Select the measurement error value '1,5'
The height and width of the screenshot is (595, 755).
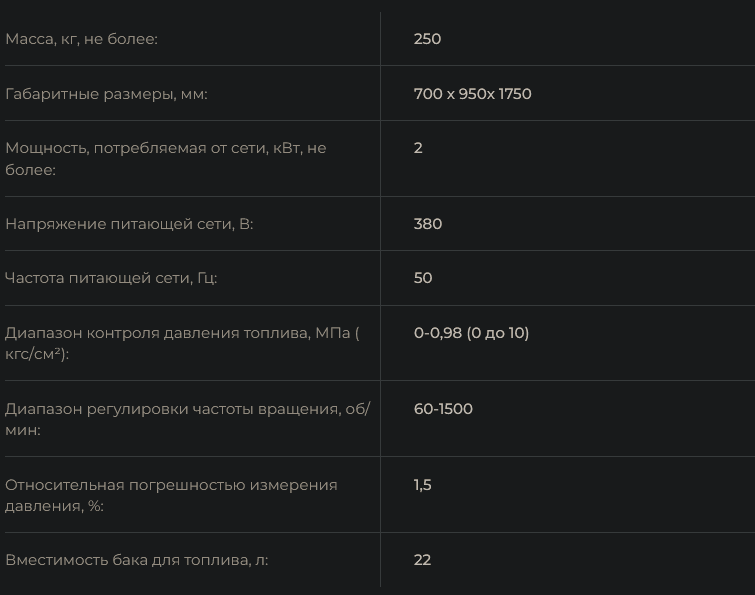click(422, 485)
